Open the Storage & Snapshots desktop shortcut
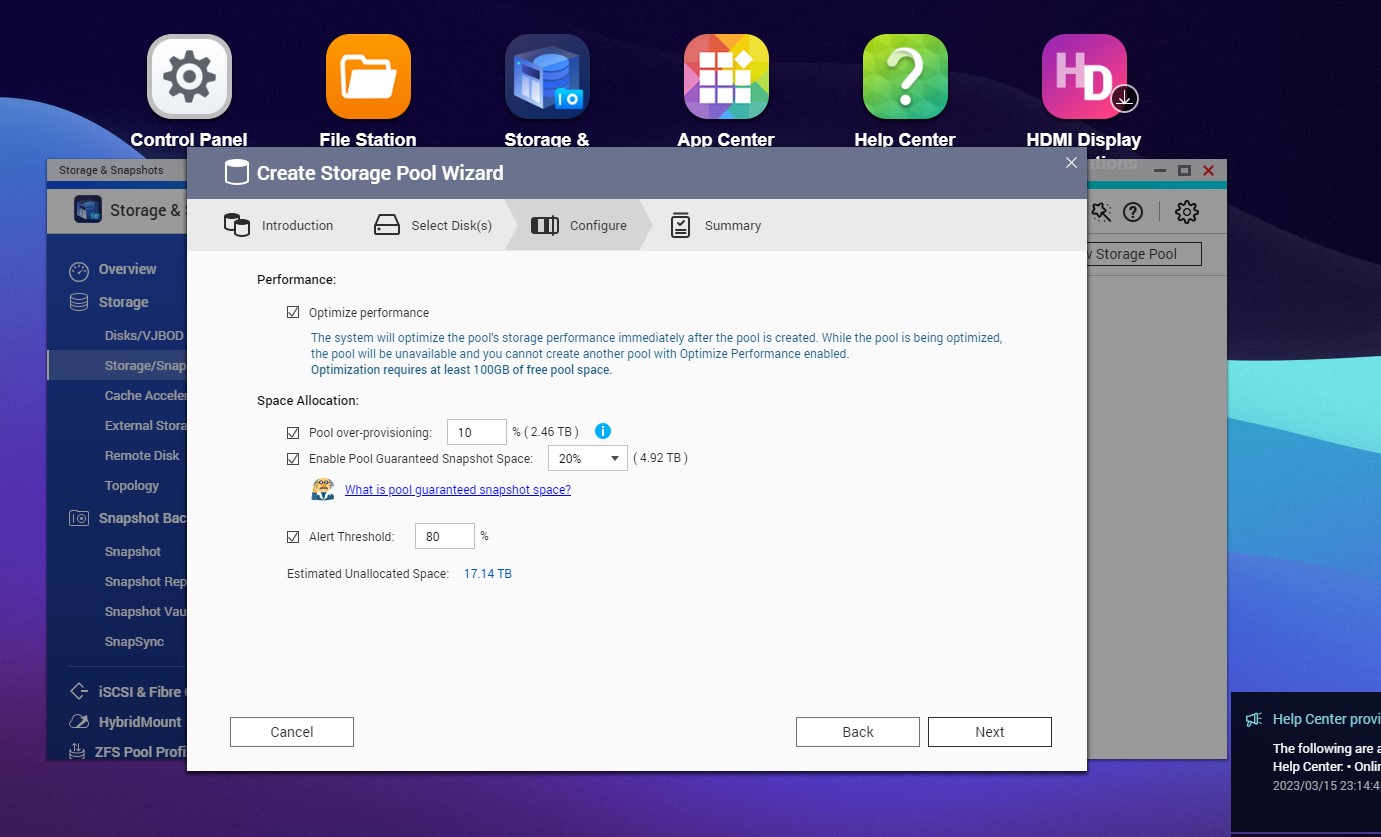The width and height of the screenshot is (1381, 837). 547,78
